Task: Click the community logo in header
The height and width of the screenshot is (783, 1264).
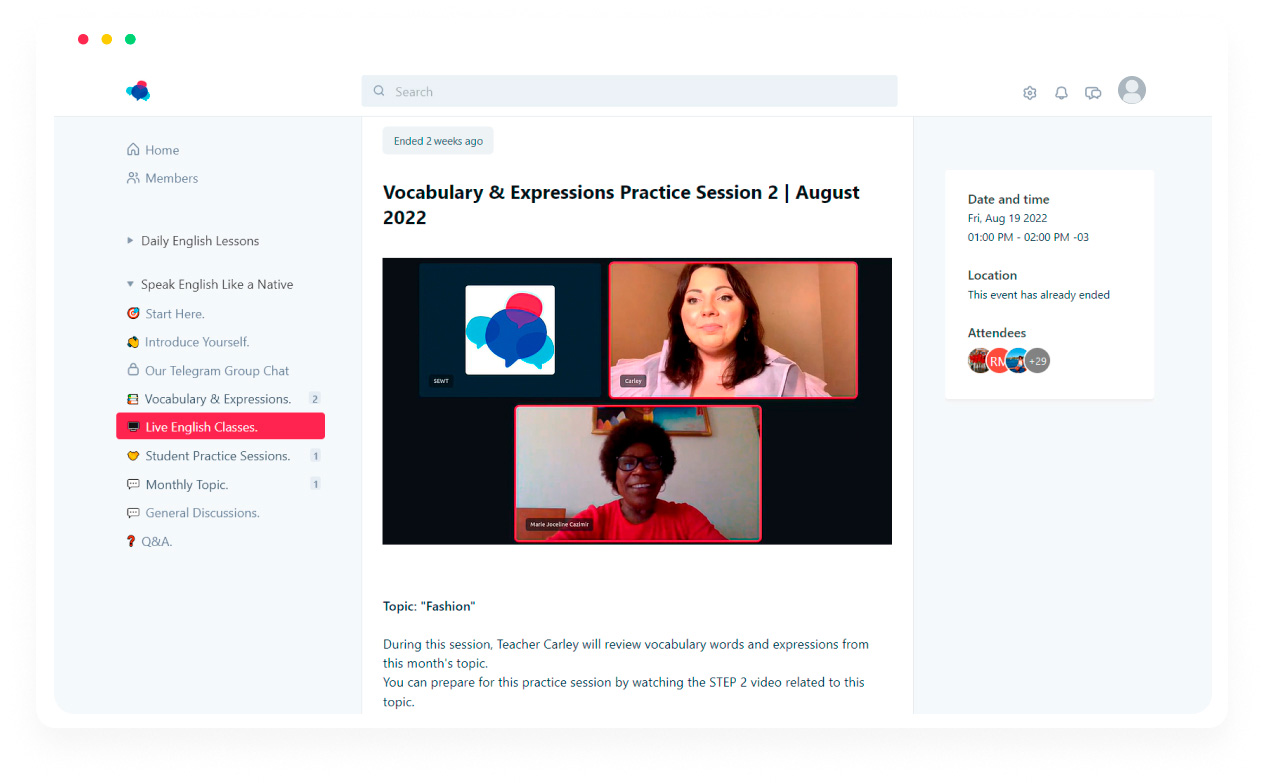Action: click(138, 91)
